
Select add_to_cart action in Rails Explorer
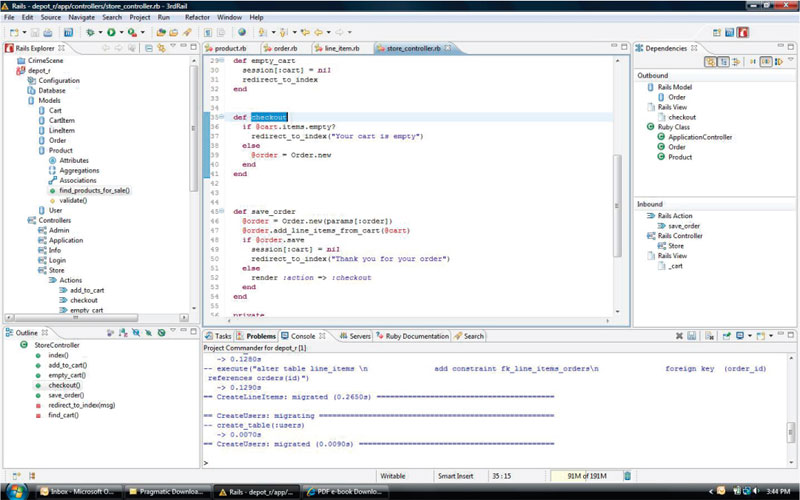coord(87,290)
